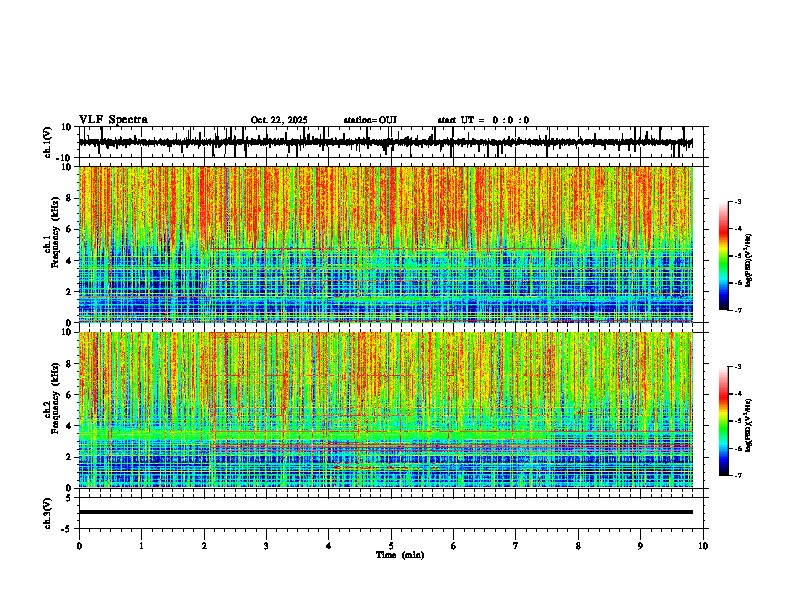Click the '2' tick on the Time axis
792x612 pixels.
pyautogui.click(x=204, y=546)
